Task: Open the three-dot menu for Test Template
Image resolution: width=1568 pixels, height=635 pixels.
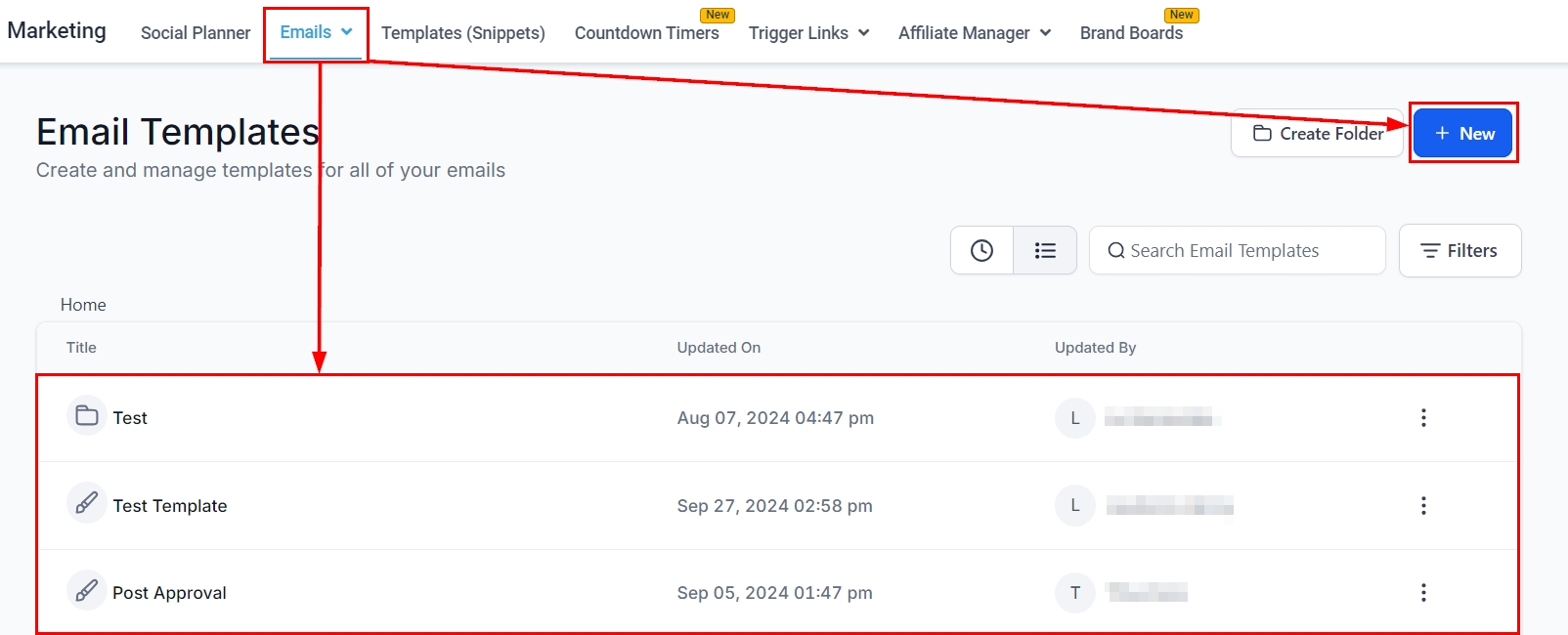Action: tap(1423, 505)
